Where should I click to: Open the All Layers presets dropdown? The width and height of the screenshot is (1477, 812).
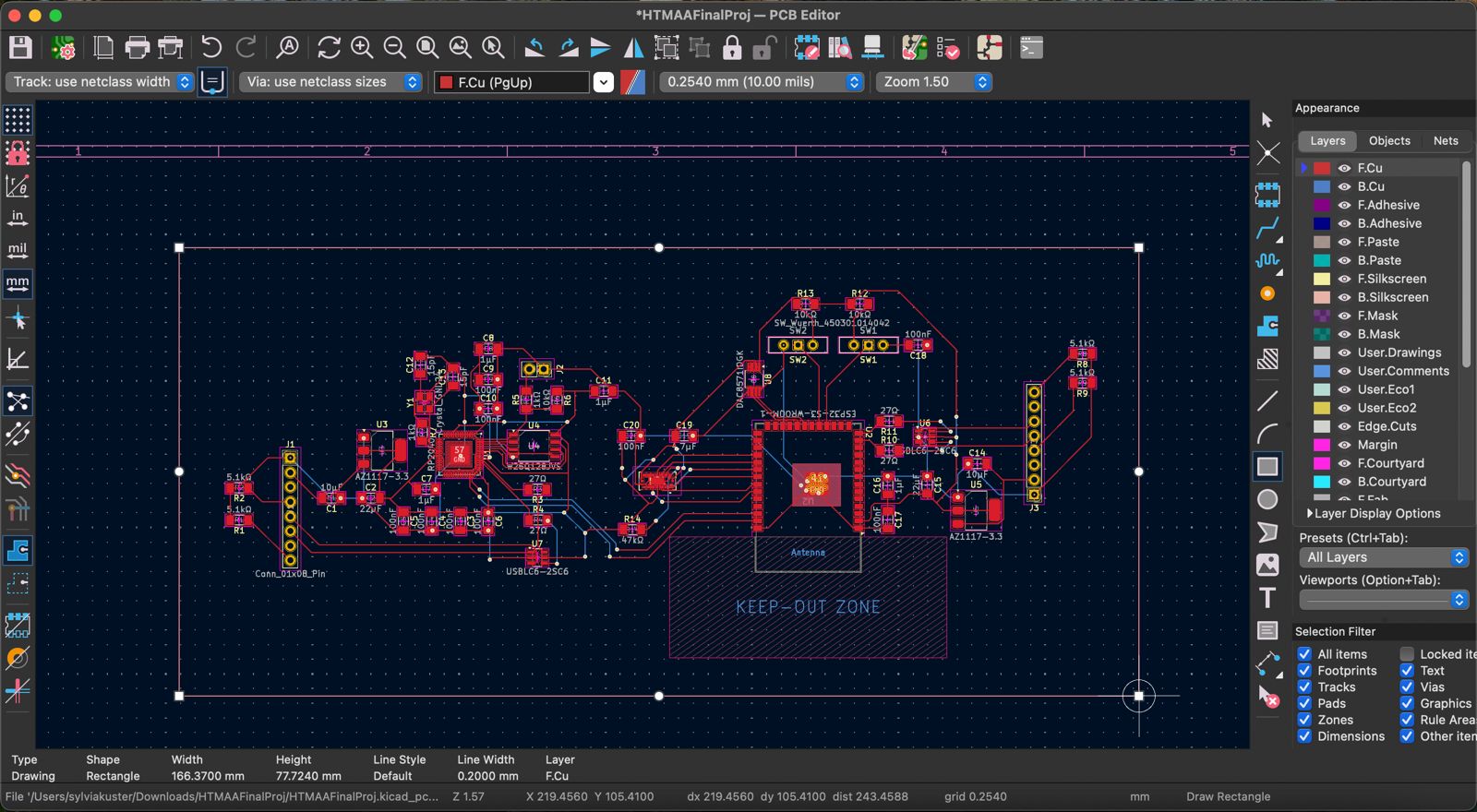[x=1383, y=557]
